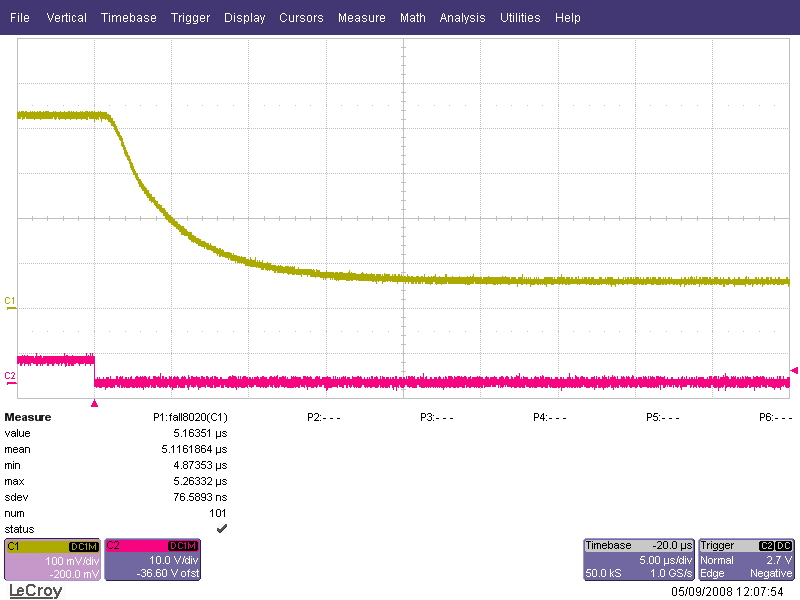Click 10.0 V/div in C2 box
Image resolution: width=800 pixels, height=600 pixels.
[173, 560]
